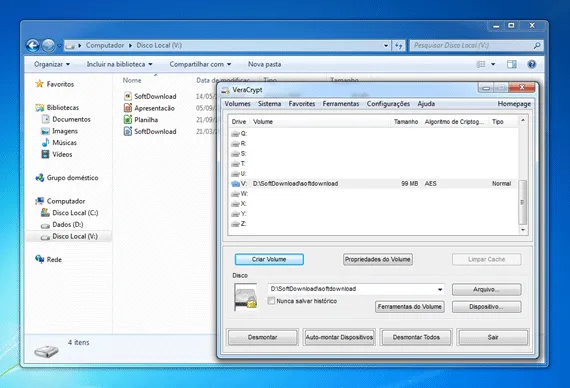Click the refresh icon beside address bar
Image resolution: width=570 pixels, height=388 pixels.
point(399,45)
